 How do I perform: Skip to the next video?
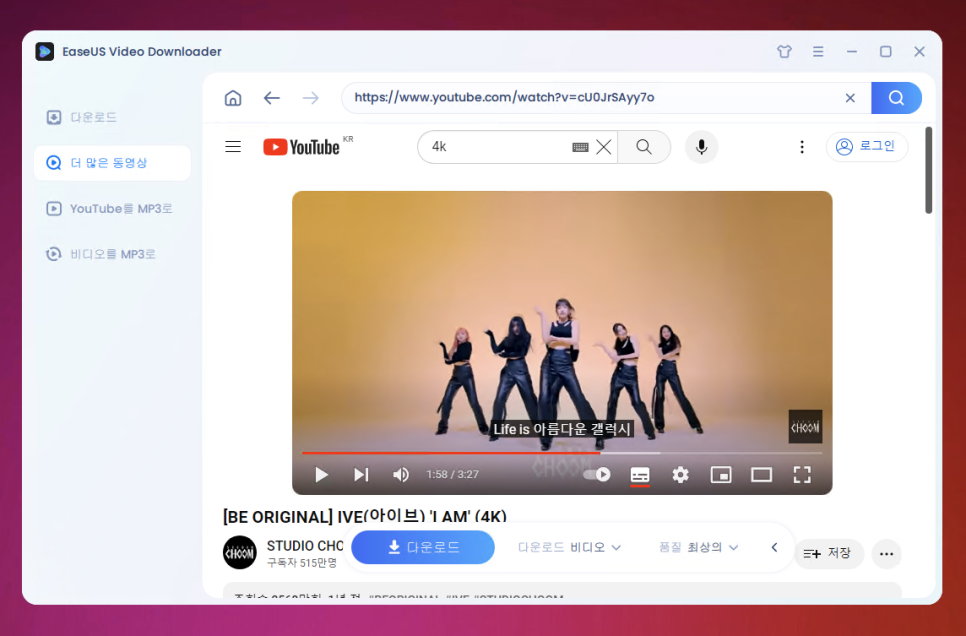(x=361, y=475)
